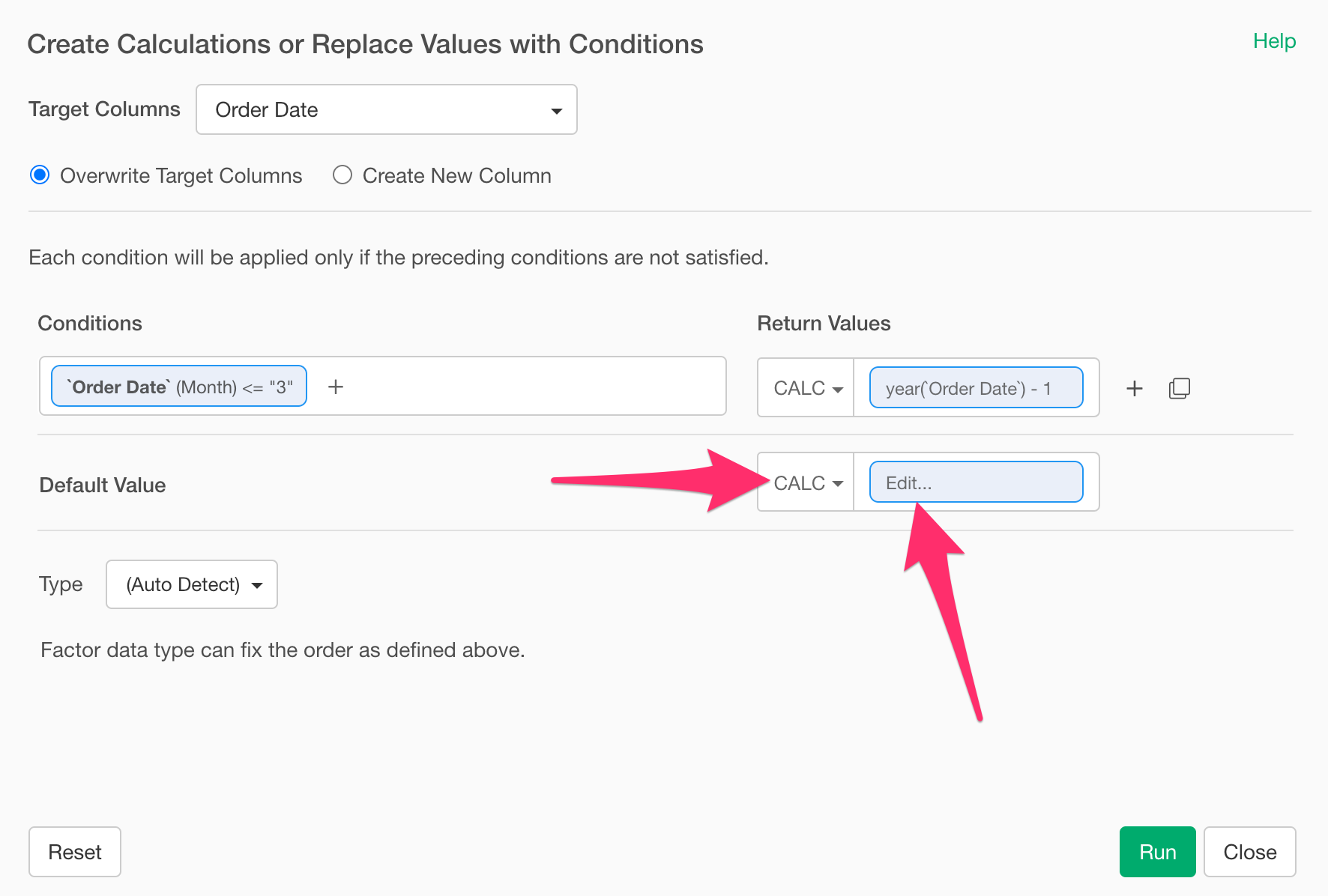Click the duplicate condition row icon
Viewport: 1328px width, 896px height.
1179,388
